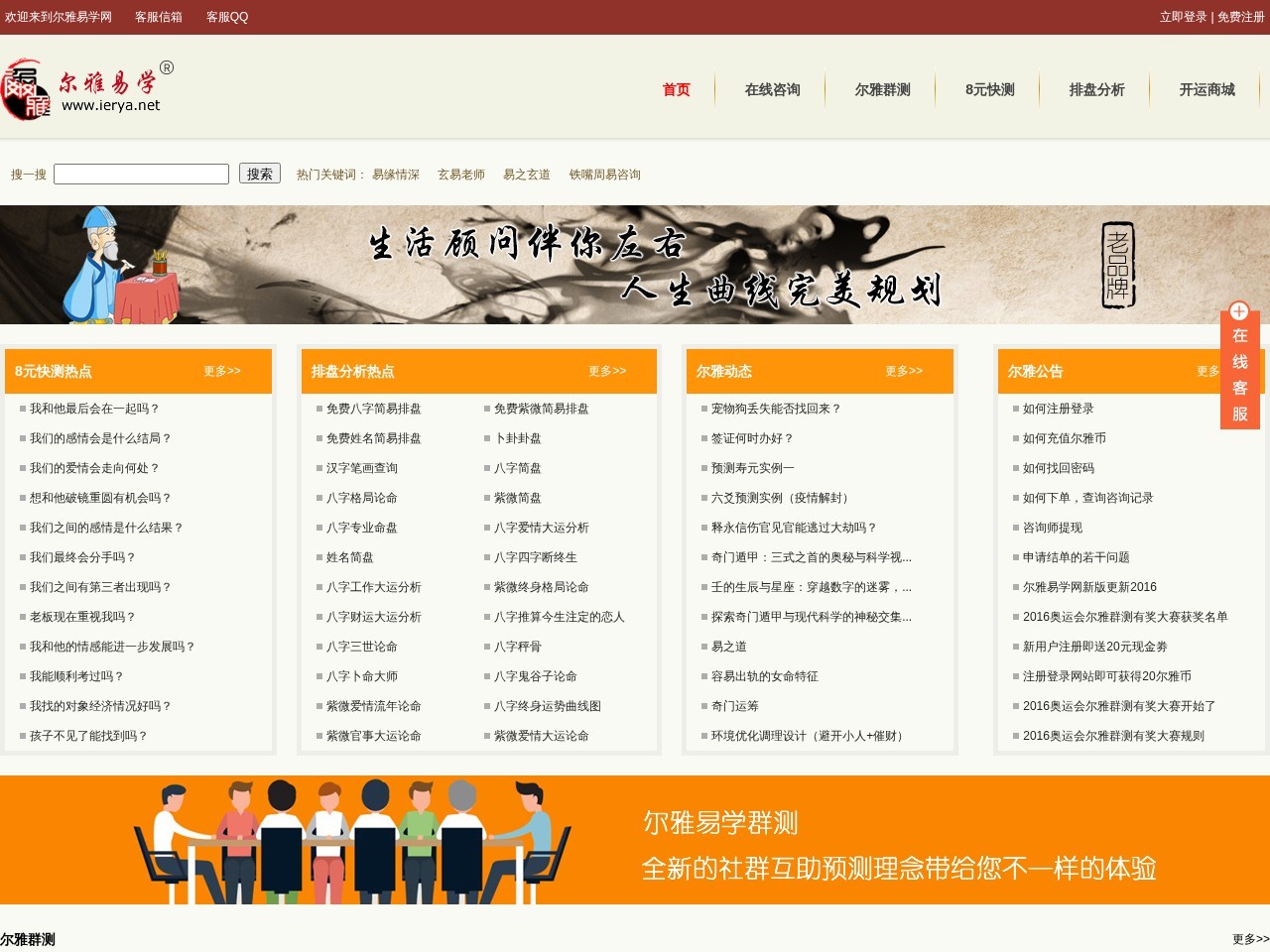Select the 8元快测 navigation item
The image size is (1270, 952).
(x=989, y=89)
